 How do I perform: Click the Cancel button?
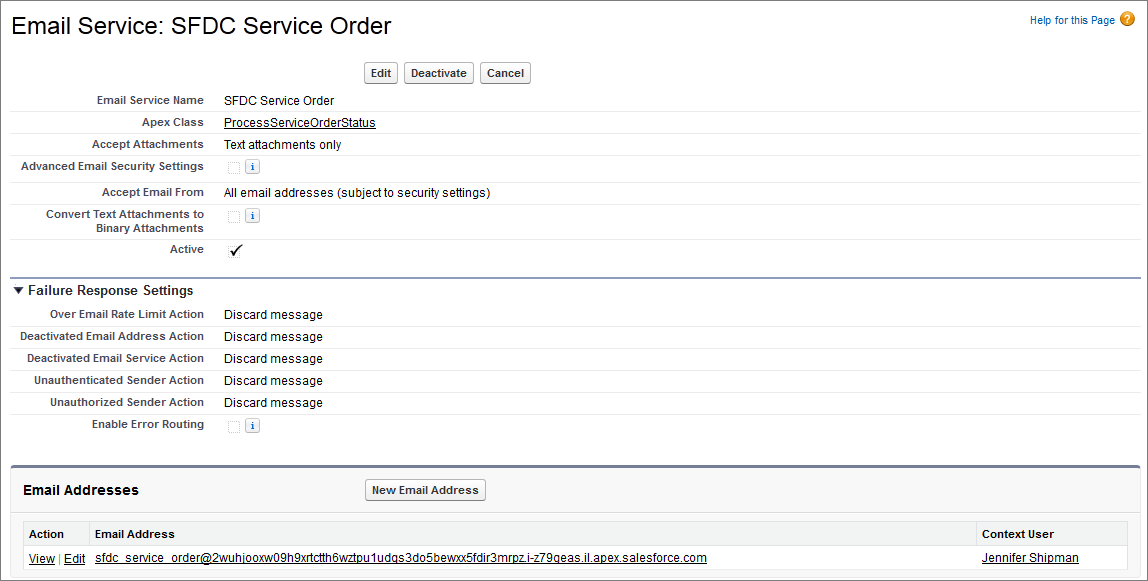click(505, 73)
